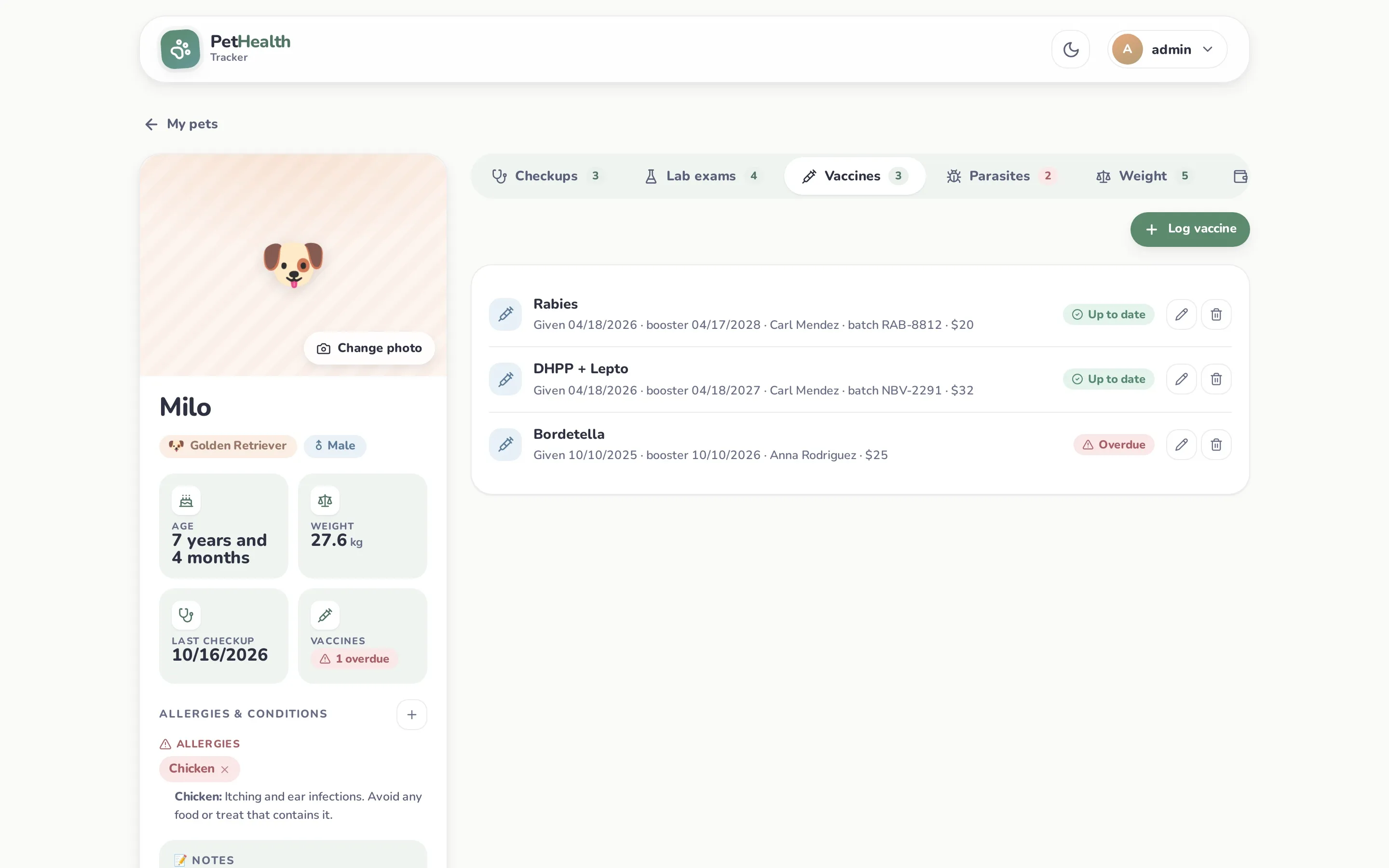Click the Last checkup stethoscope icon
Image resolution: width=1389 pixels, height=868 pixels.
186,615
